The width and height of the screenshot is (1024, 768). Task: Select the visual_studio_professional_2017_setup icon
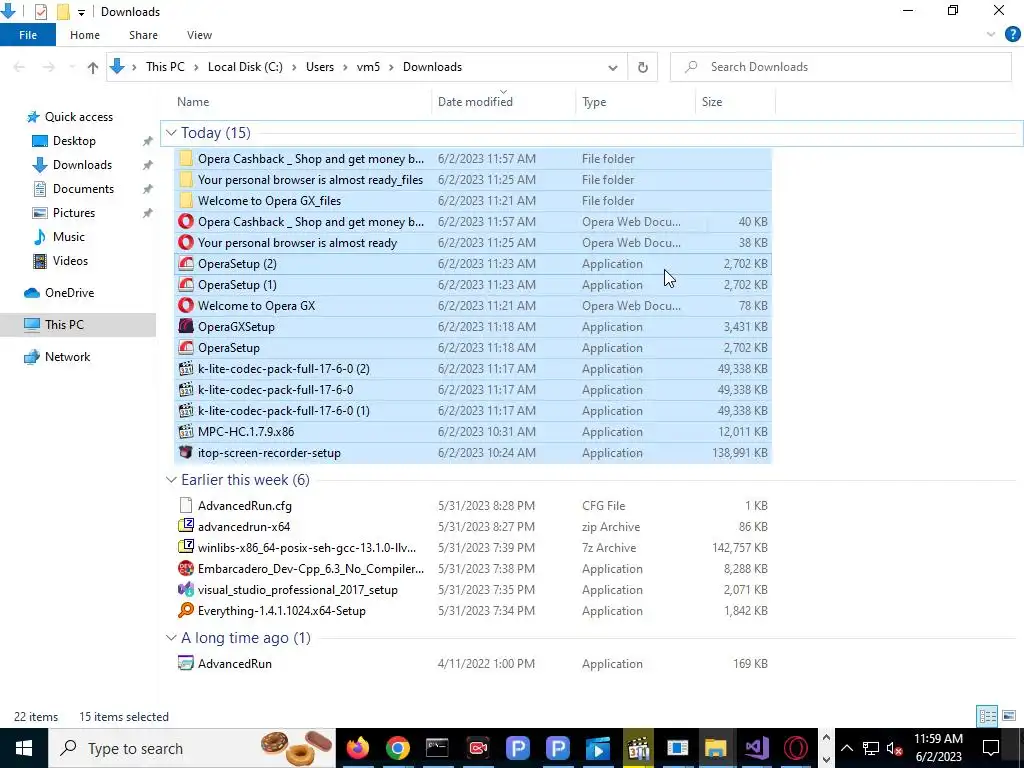click(x=186, y=590)
